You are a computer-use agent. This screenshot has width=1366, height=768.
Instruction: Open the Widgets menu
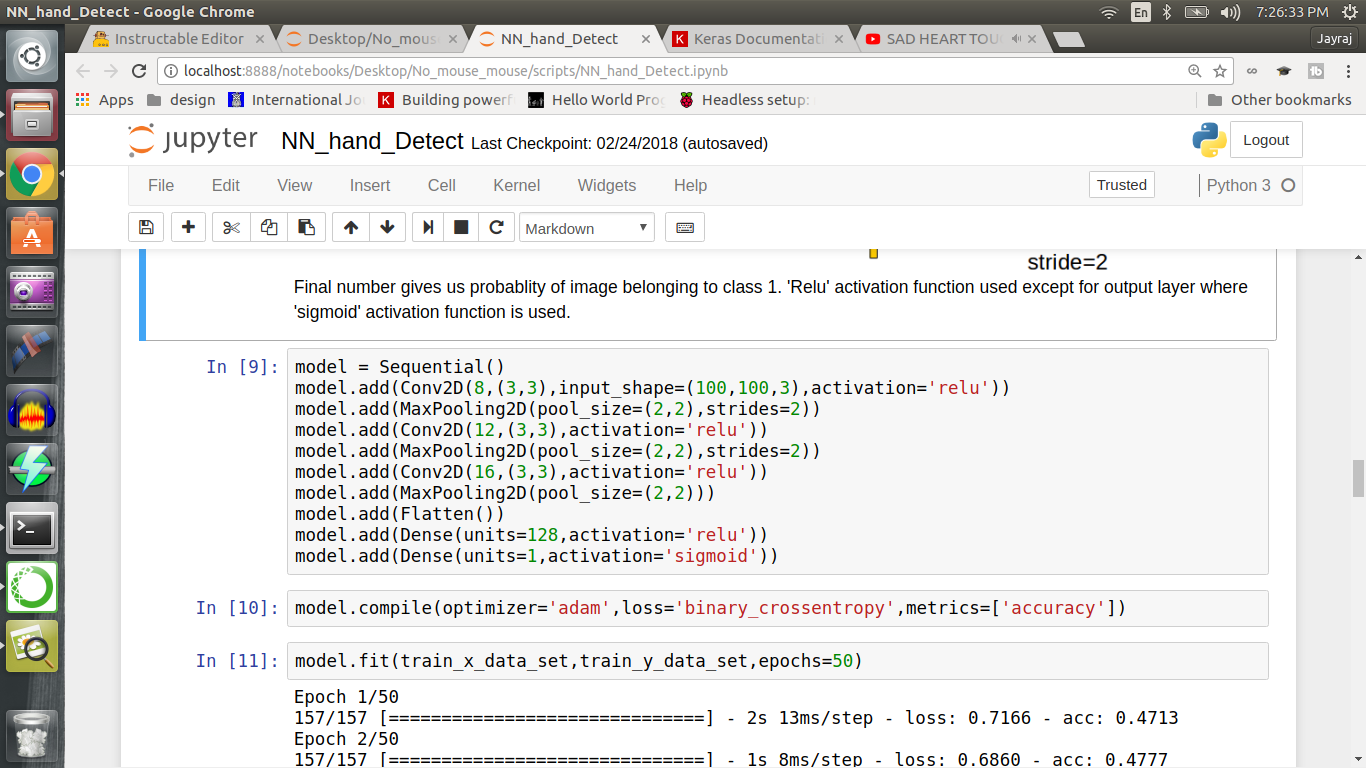[607, 185]
